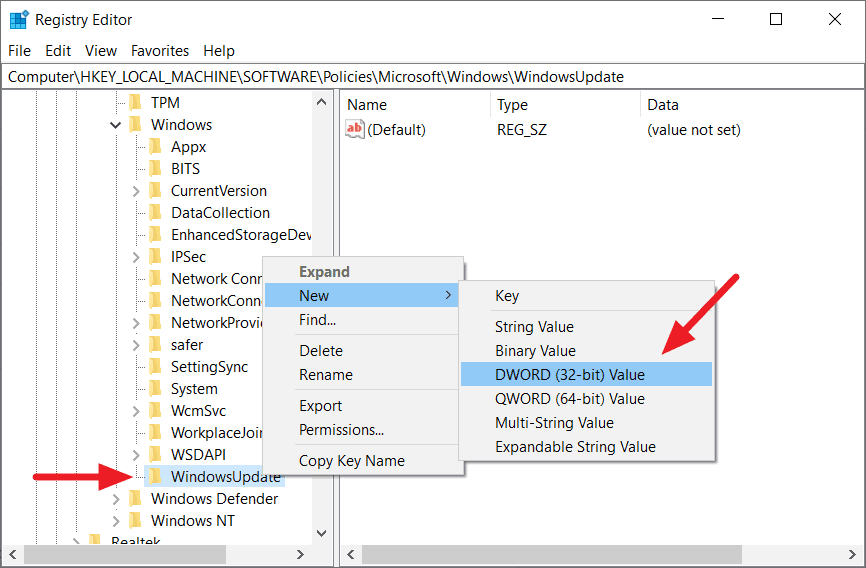Choose Permissions... in the context menu
The height and width of the screenshot is (568, 866).
[x=362, y=429]
